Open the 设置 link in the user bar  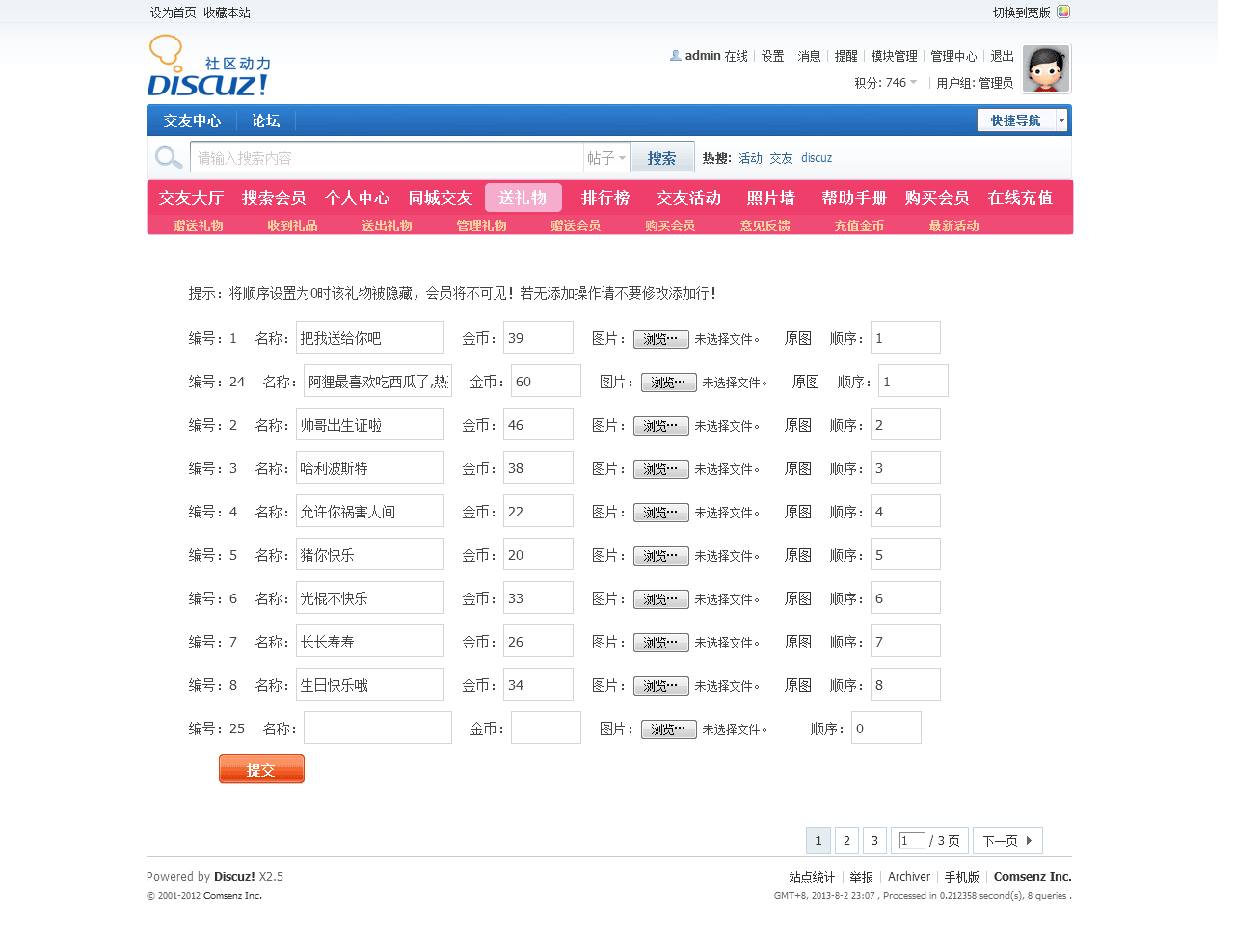(772, 56)
